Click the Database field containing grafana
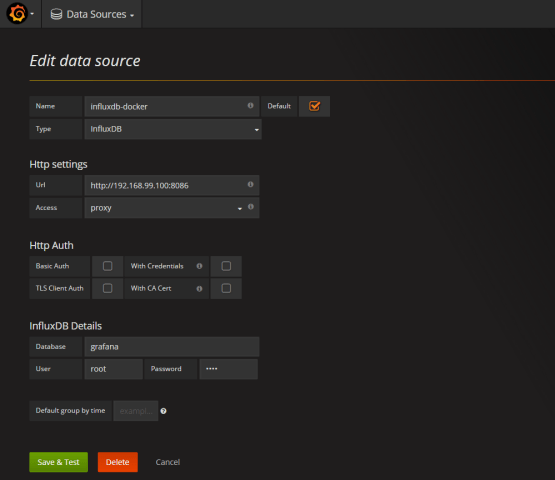 tap(172, 347)
